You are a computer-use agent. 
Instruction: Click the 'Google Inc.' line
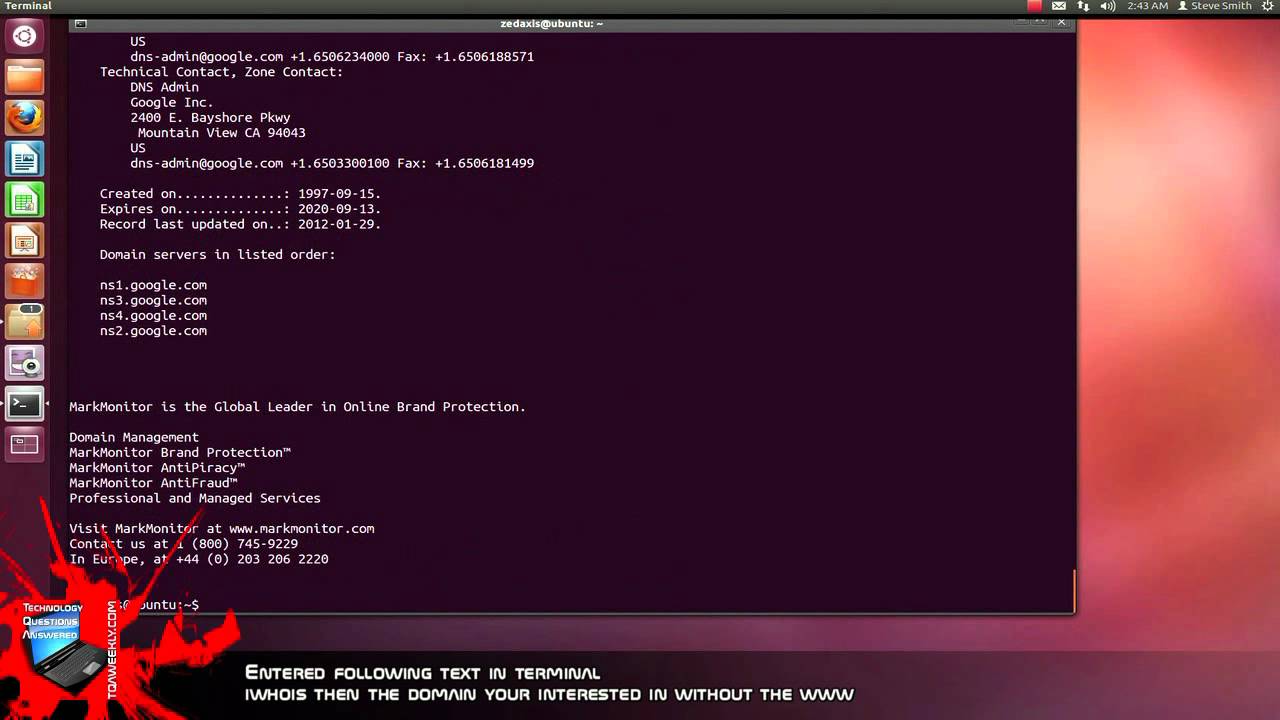pos(172,102)
